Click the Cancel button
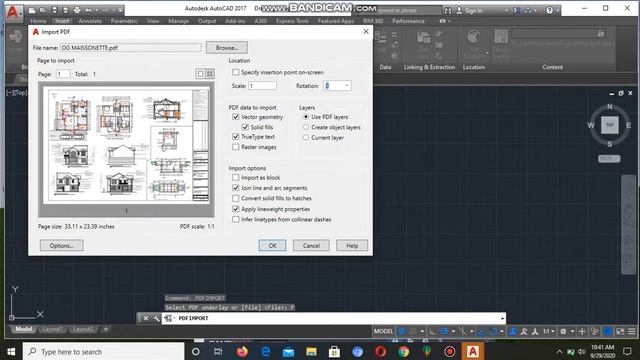 (311, 245)
